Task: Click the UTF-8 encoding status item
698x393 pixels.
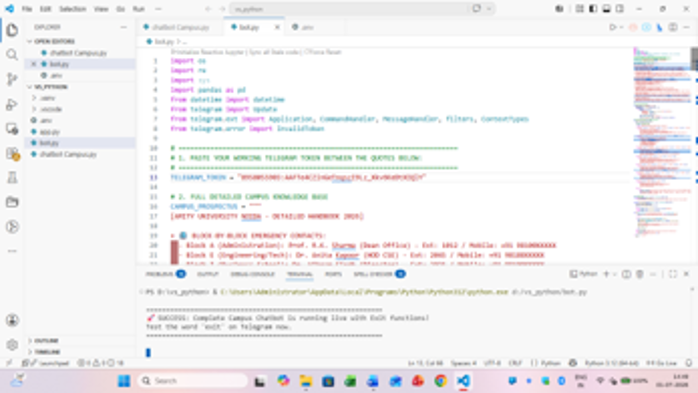Action: [x=492, y=363]
